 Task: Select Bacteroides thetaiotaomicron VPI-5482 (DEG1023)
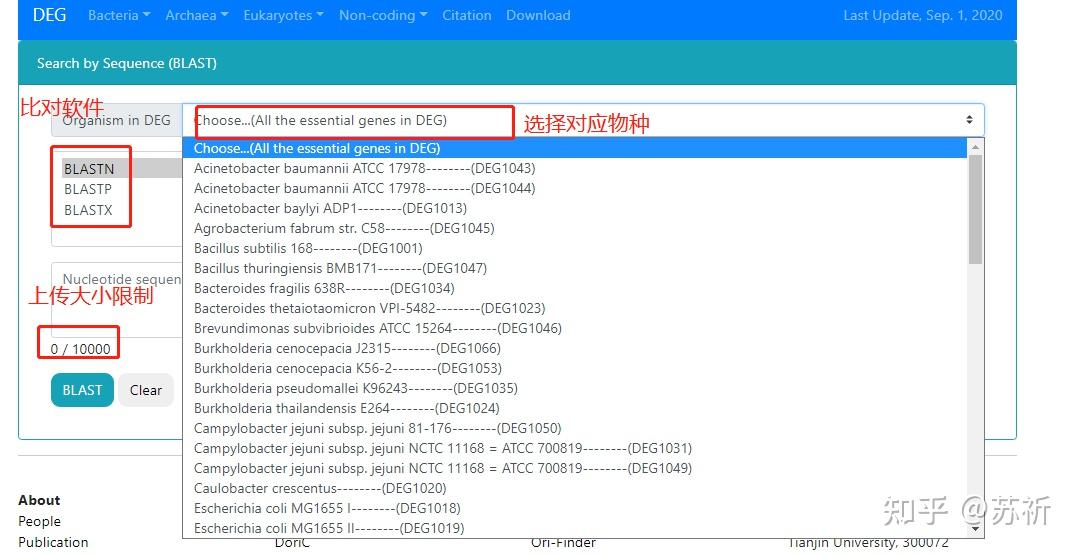(x=575, y=307)
